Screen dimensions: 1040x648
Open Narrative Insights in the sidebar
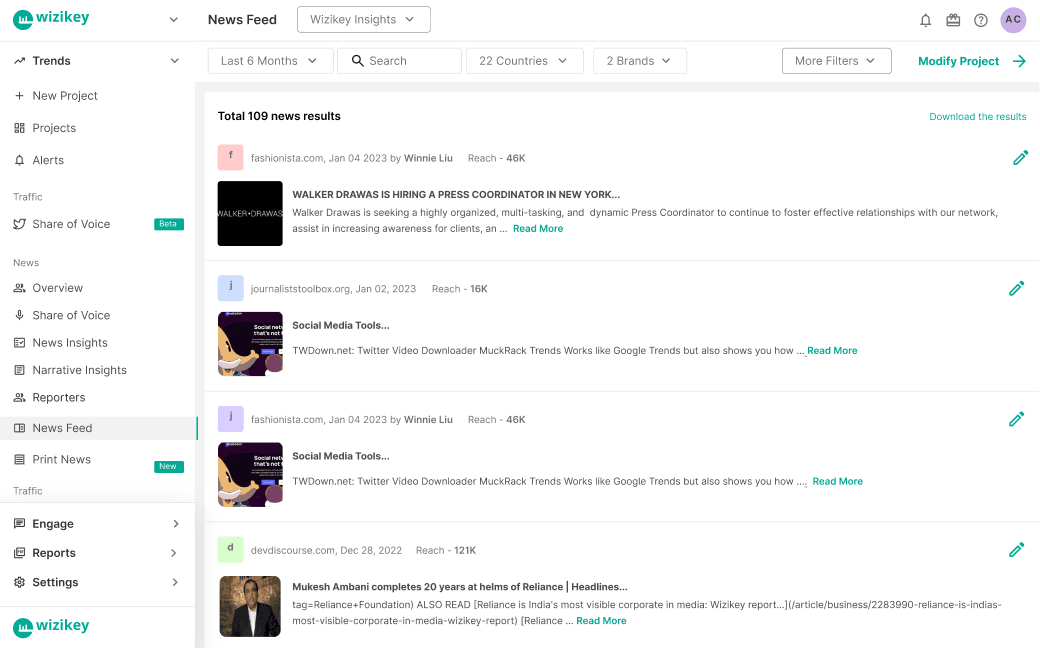click(79, 370)
